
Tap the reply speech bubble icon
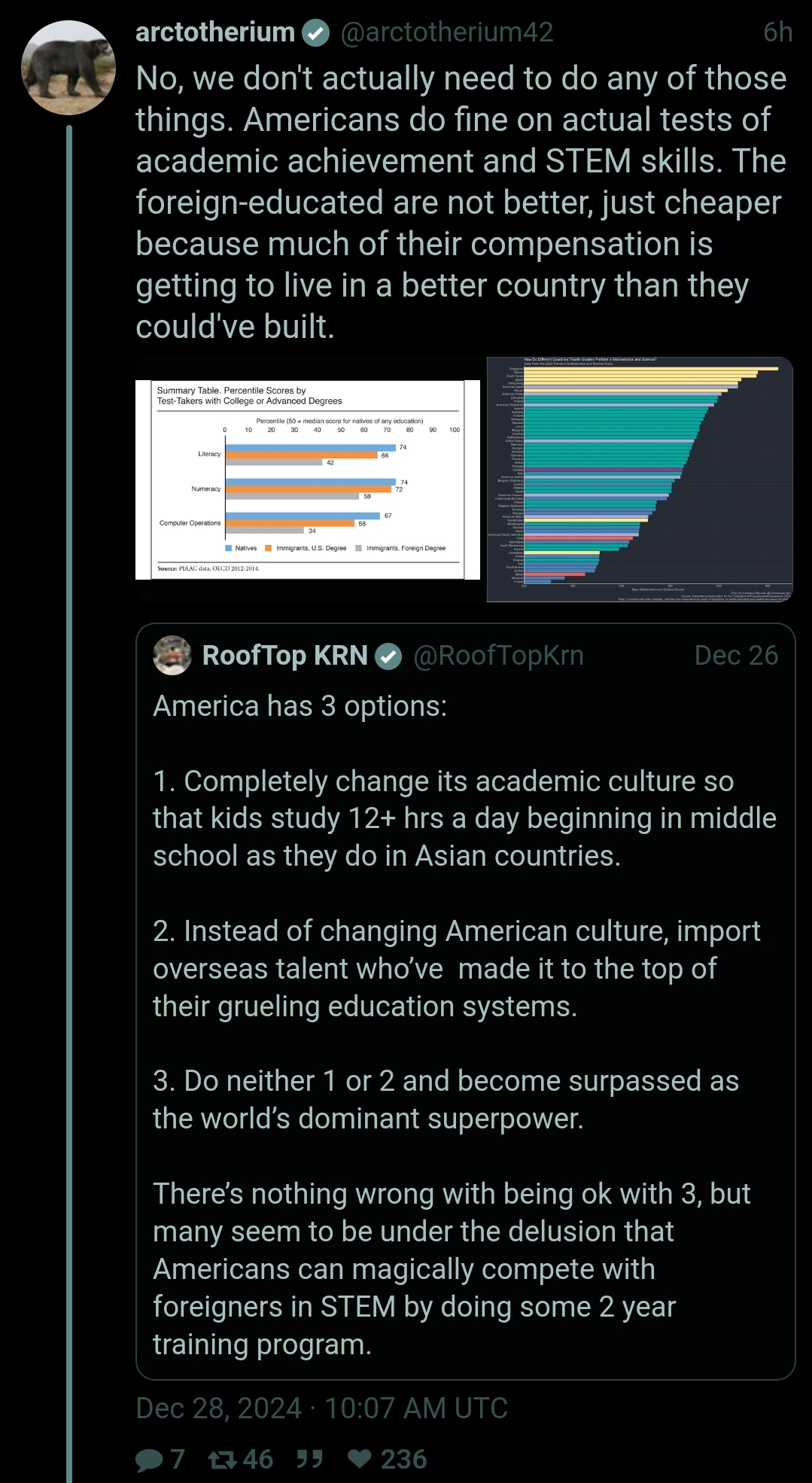click(149, 1460)
